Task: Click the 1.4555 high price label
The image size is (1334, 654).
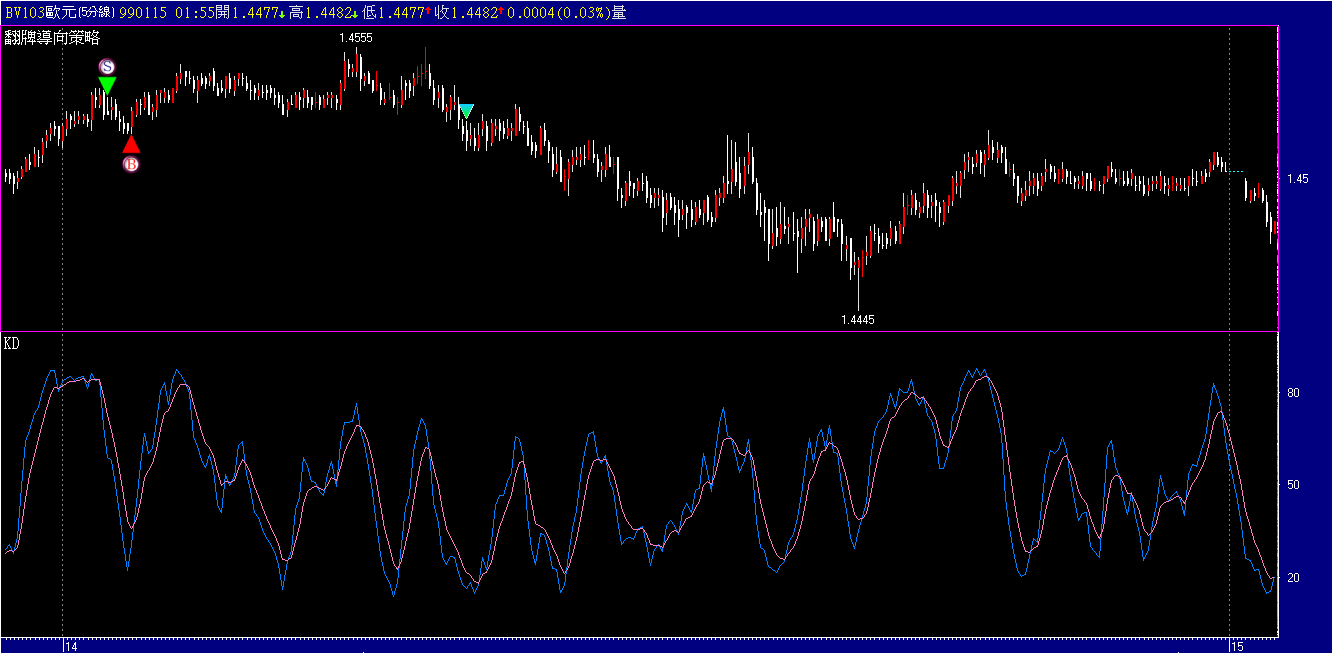Action: pyautogui.click(x=356, y=38)
